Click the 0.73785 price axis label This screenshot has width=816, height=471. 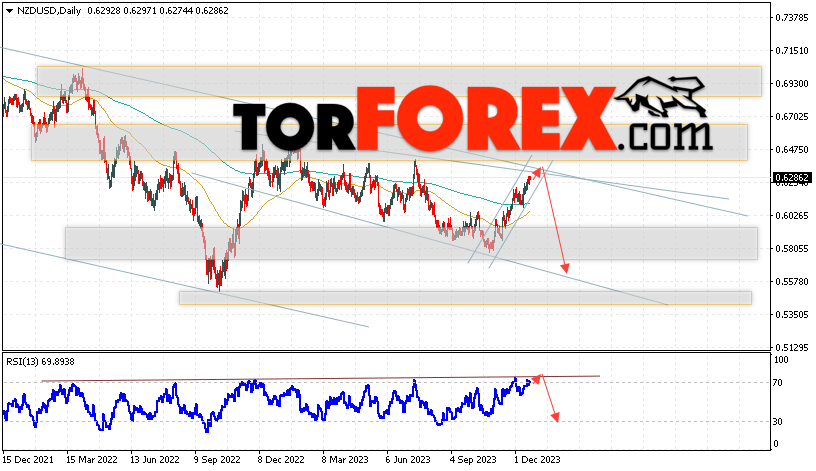pyautogui.click(x=792, y=18)
